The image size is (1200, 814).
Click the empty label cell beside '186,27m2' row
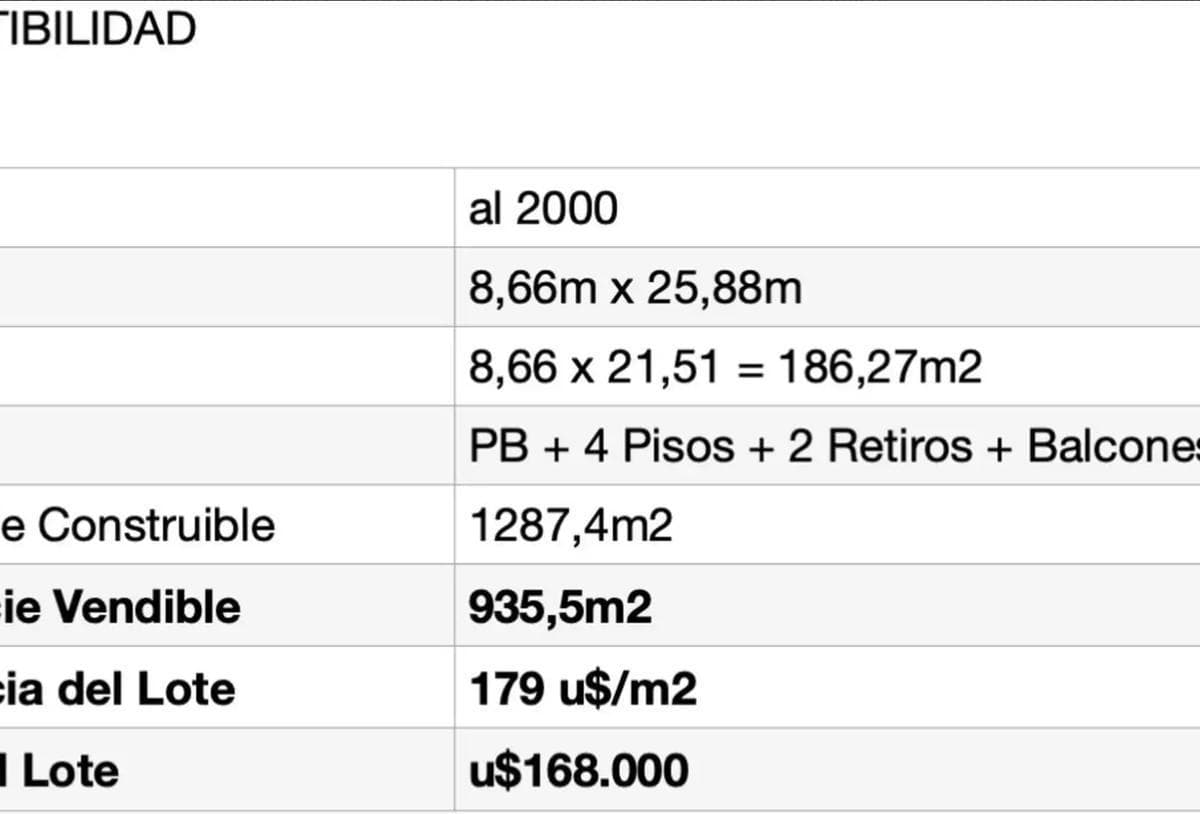tap(225, 368)
